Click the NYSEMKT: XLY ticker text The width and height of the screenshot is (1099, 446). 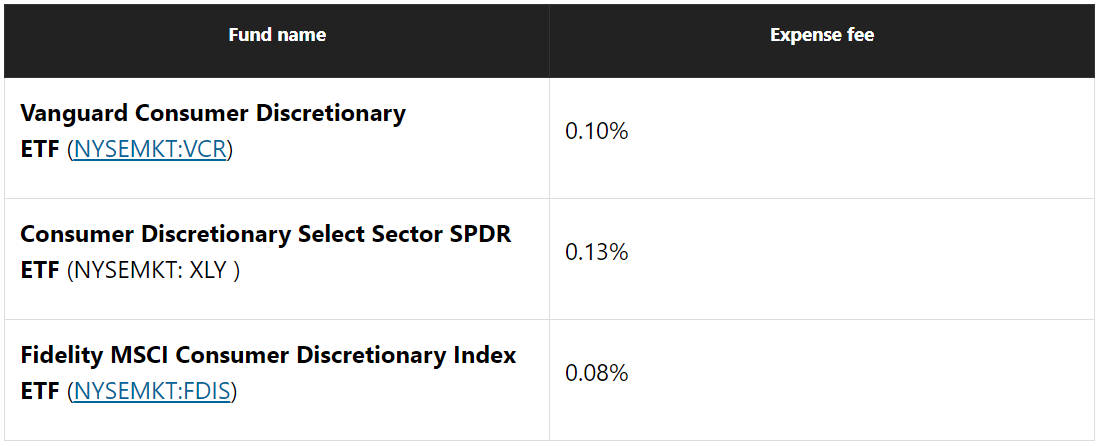click(153, 271)
